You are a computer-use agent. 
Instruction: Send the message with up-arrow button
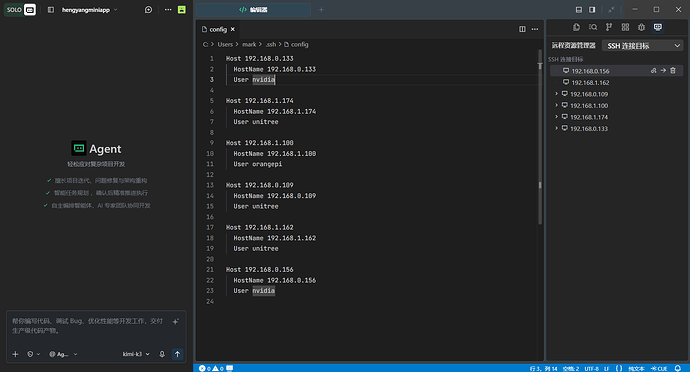coord(177,354)
